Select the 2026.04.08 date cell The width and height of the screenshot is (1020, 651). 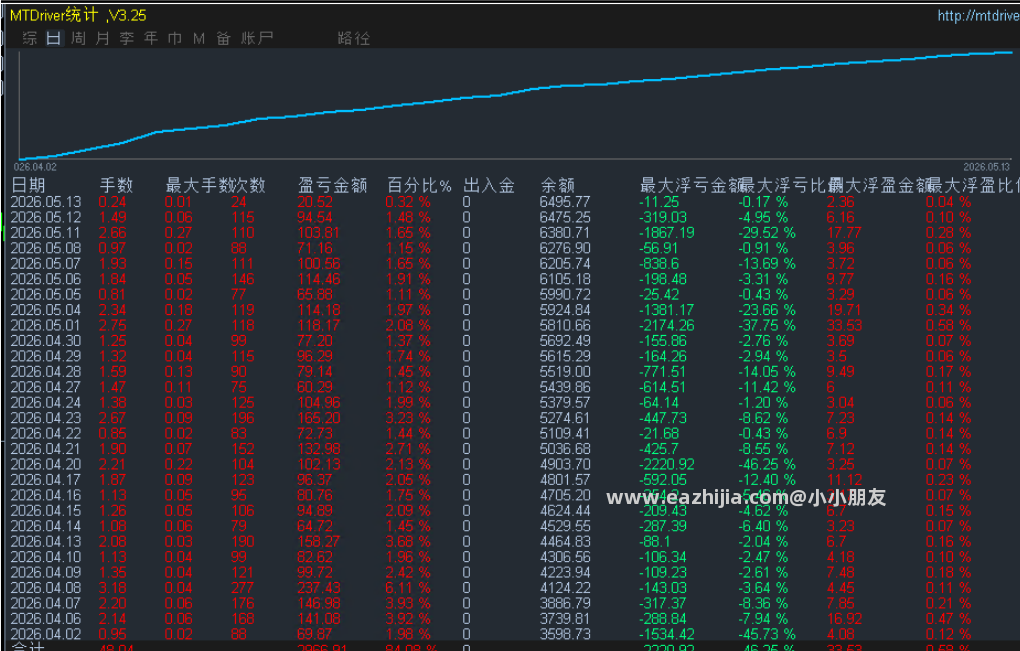[46, 588]
